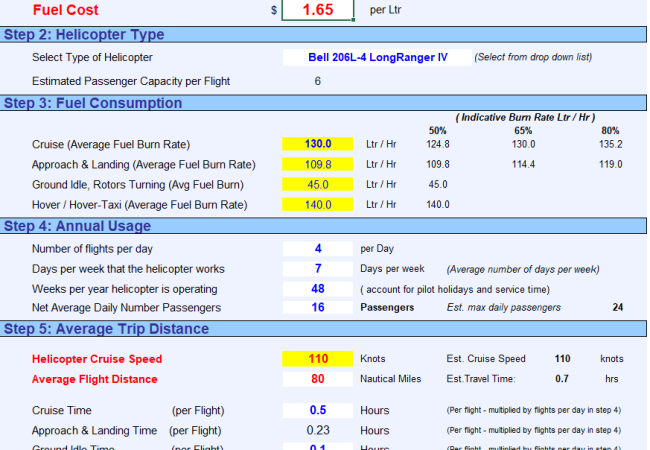Click the Est. Cruise Speed value 110
The width and height of the screenshot is (650, 450).
click(x=563, y=359)
